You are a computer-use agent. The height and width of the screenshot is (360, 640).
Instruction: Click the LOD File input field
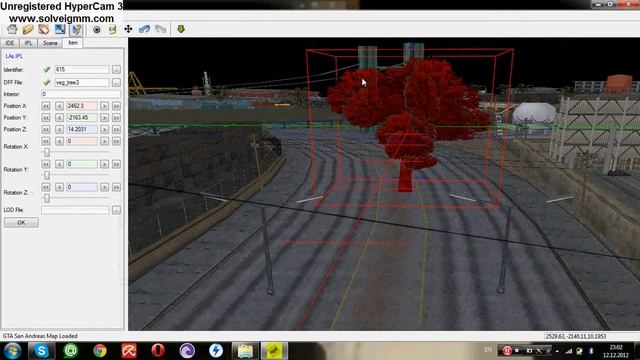point(75,210)
